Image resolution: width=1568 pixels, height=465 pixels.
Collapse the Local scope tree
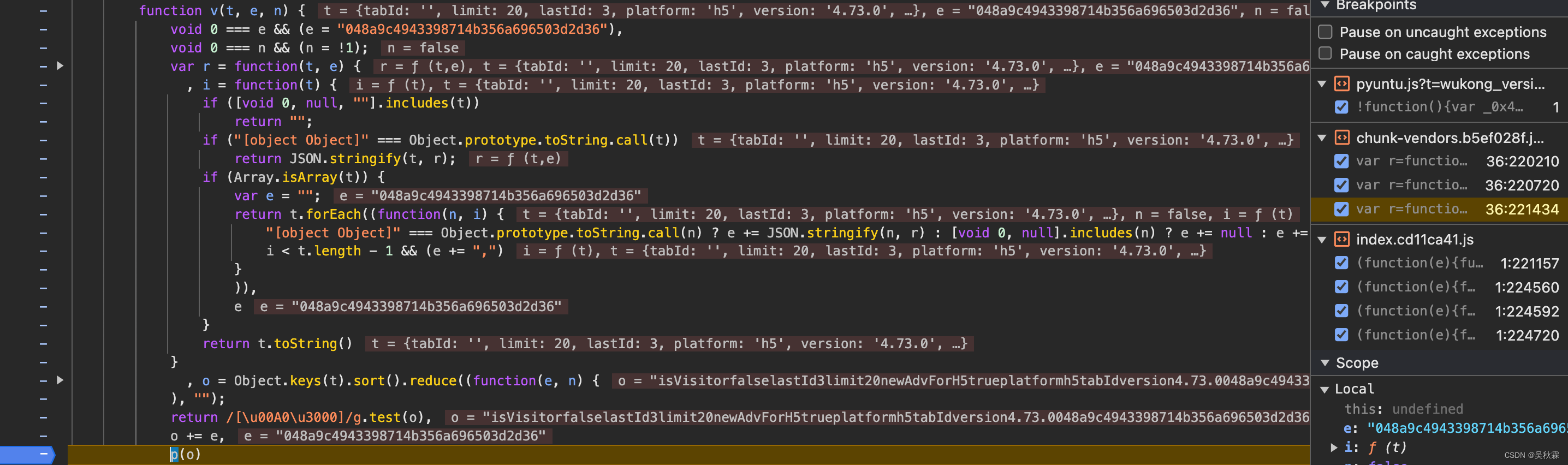(x=1325, y=390)
